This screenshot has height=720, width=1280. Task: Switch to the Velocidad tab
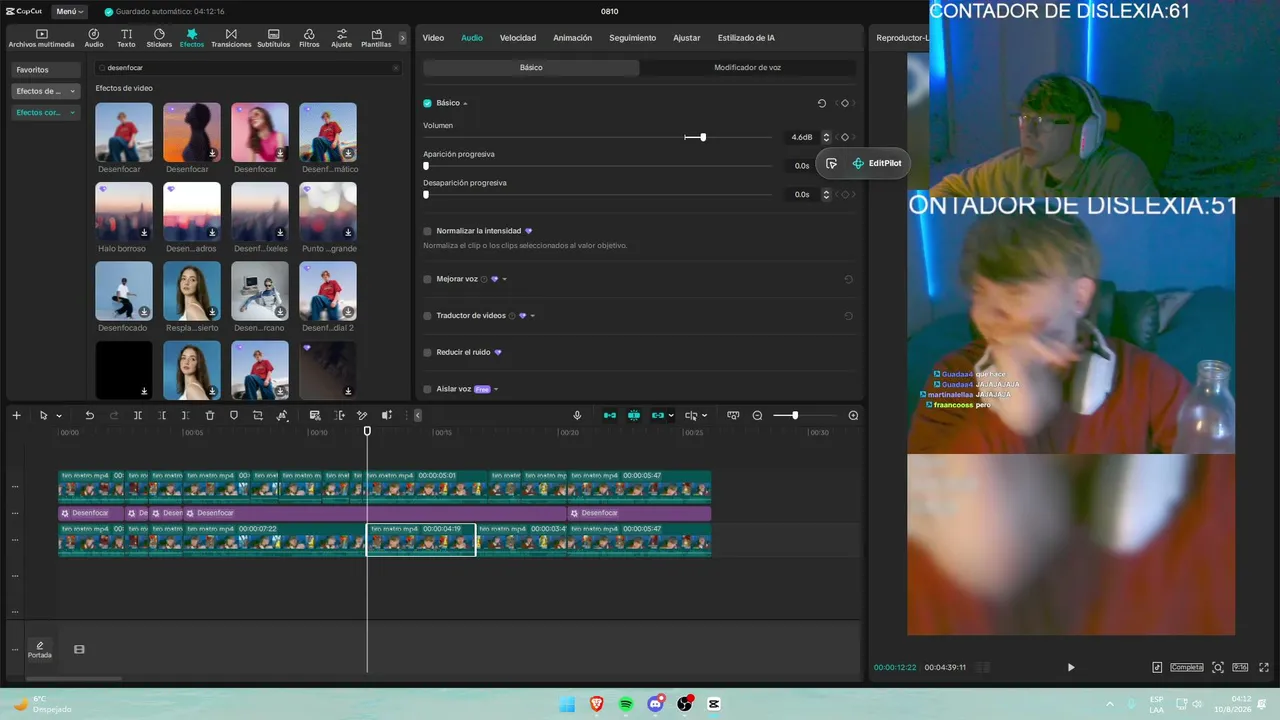coord(518,38)
